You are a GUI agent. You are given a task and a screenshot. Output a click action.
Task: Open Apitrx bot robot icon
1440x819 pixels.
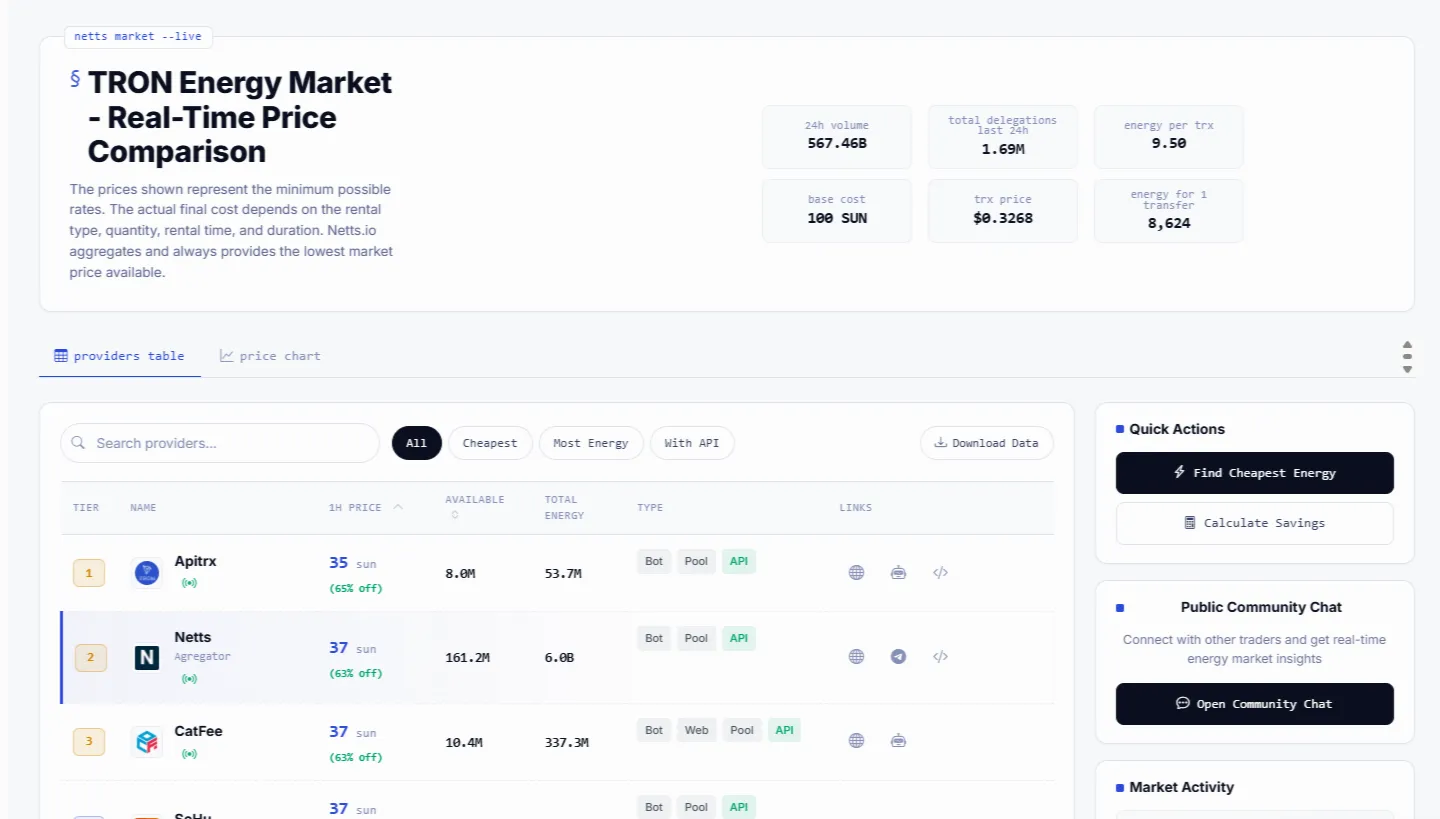click(x=898, y=573)
